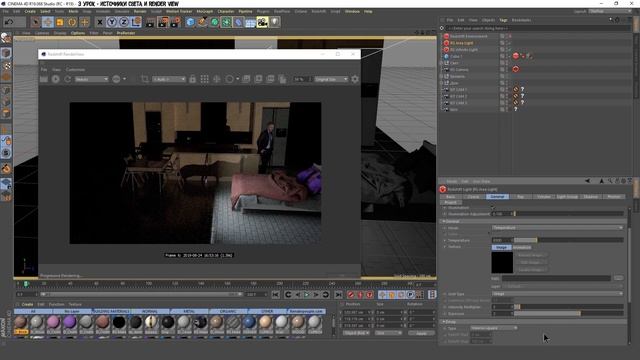Adjust the Temperature slider
This screenshot has width=640, height=360.
click(x=569, y=240)
